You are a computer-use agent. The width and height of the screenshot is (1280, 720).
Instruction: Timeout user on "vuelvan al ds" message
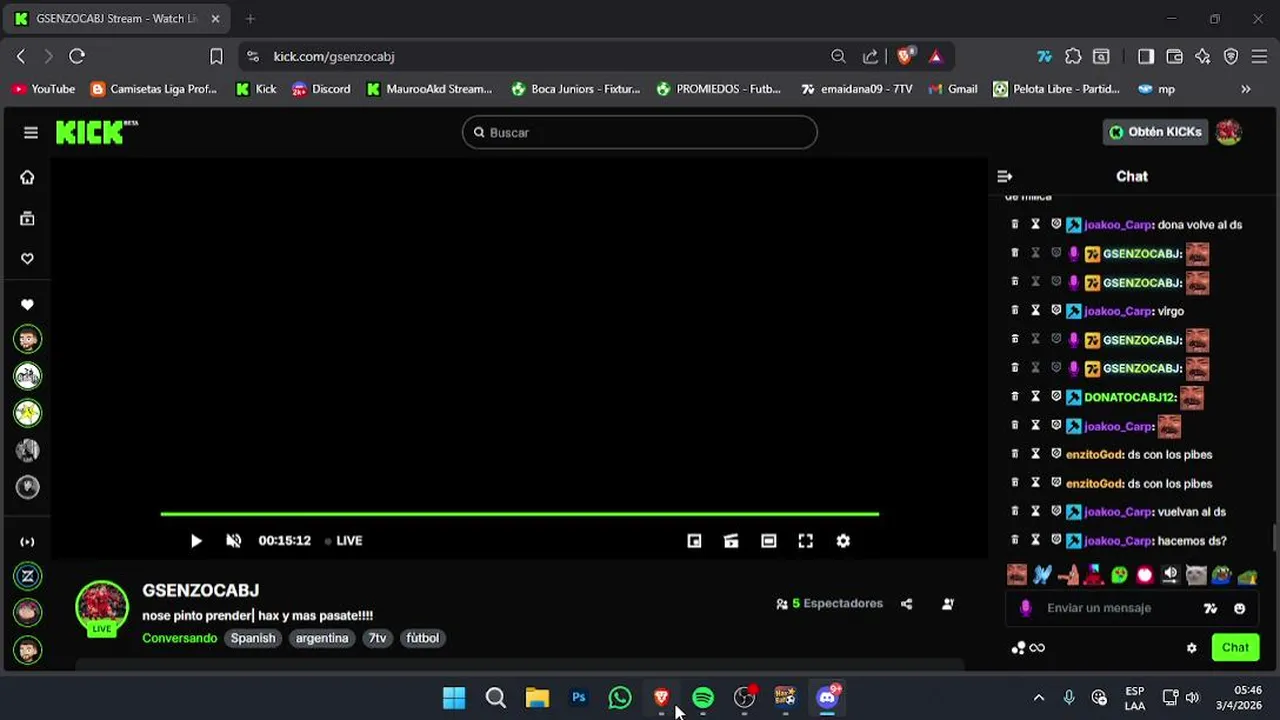[x=1035, y=512]
